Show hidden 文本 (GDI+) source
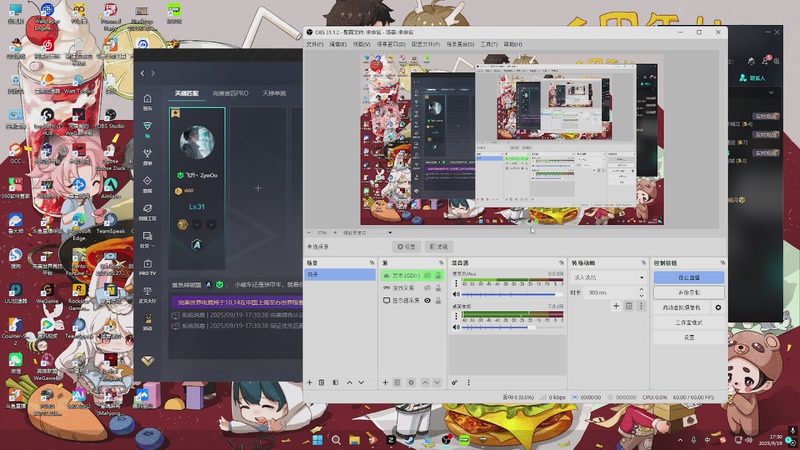This screenshot has height=450, width=800. [x=428, y=276]
